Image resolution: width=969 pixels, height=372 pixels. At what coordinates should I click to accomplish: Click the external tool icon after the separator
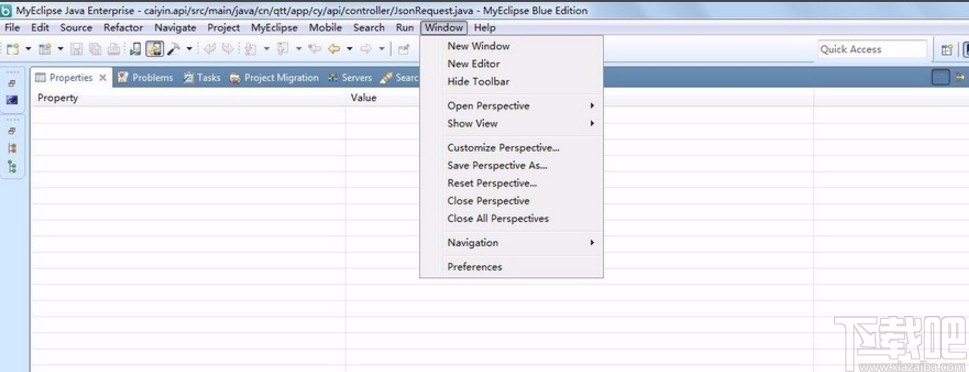(x=404, y=49)
